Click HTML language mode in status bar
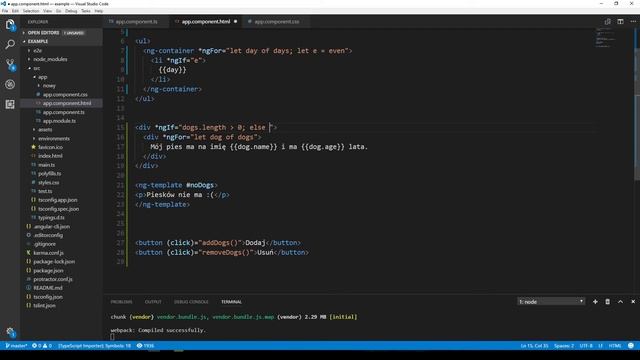Screen dimensions: 640x360 point(615,346)
